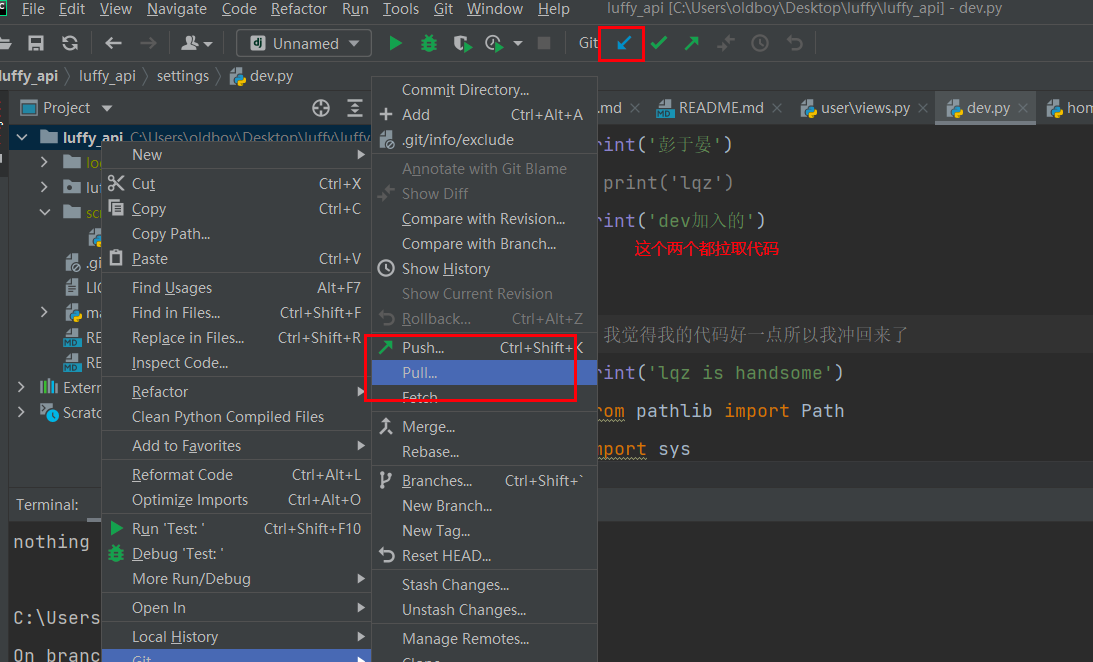Open the Local History submenu
Screen dimensions: 1093x662
pyautogui.click(x=236, y=637)
